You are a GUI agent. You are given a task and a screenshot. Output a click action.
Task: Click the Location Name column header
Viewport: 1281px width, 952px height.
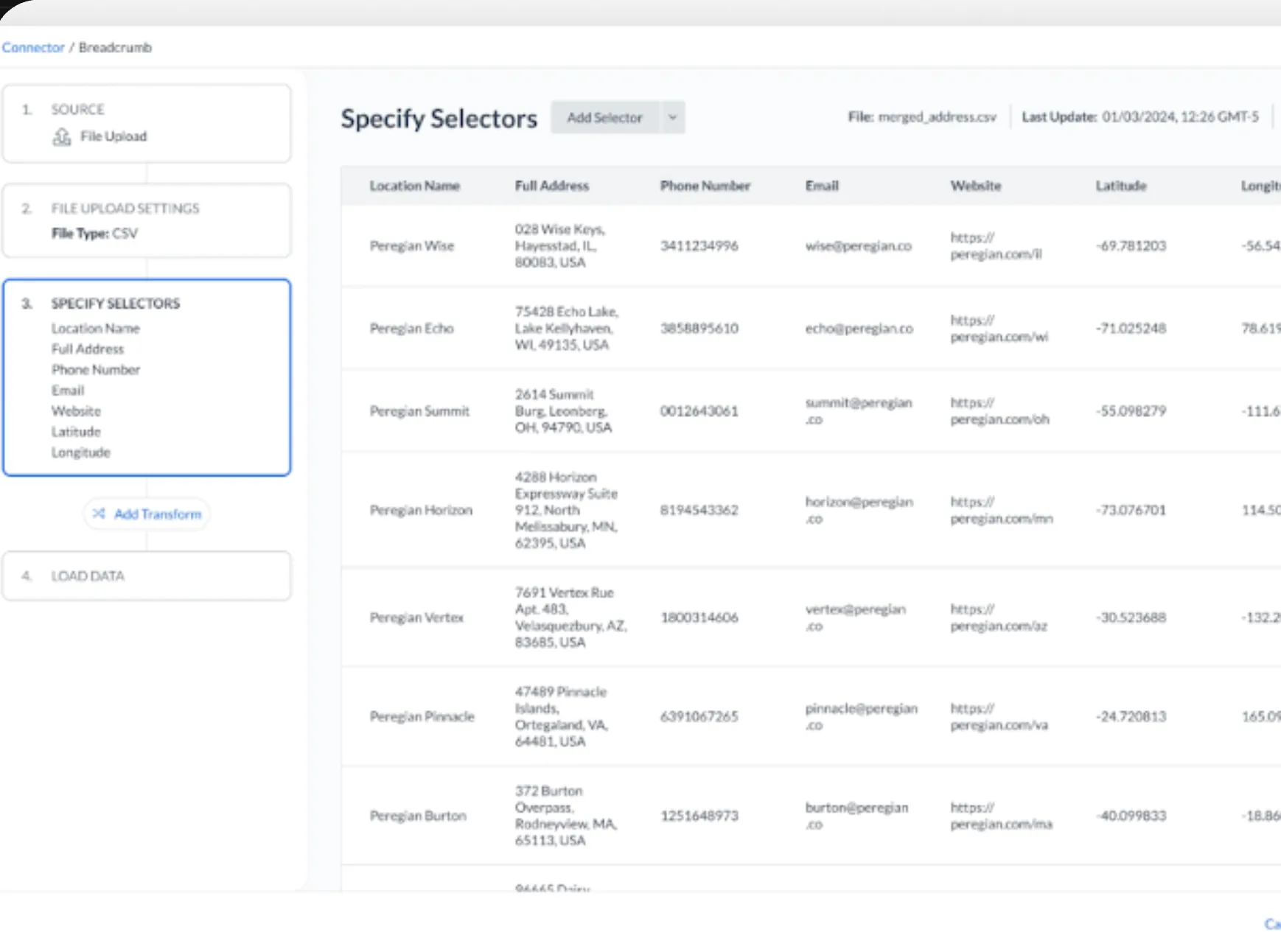[414, 186]
